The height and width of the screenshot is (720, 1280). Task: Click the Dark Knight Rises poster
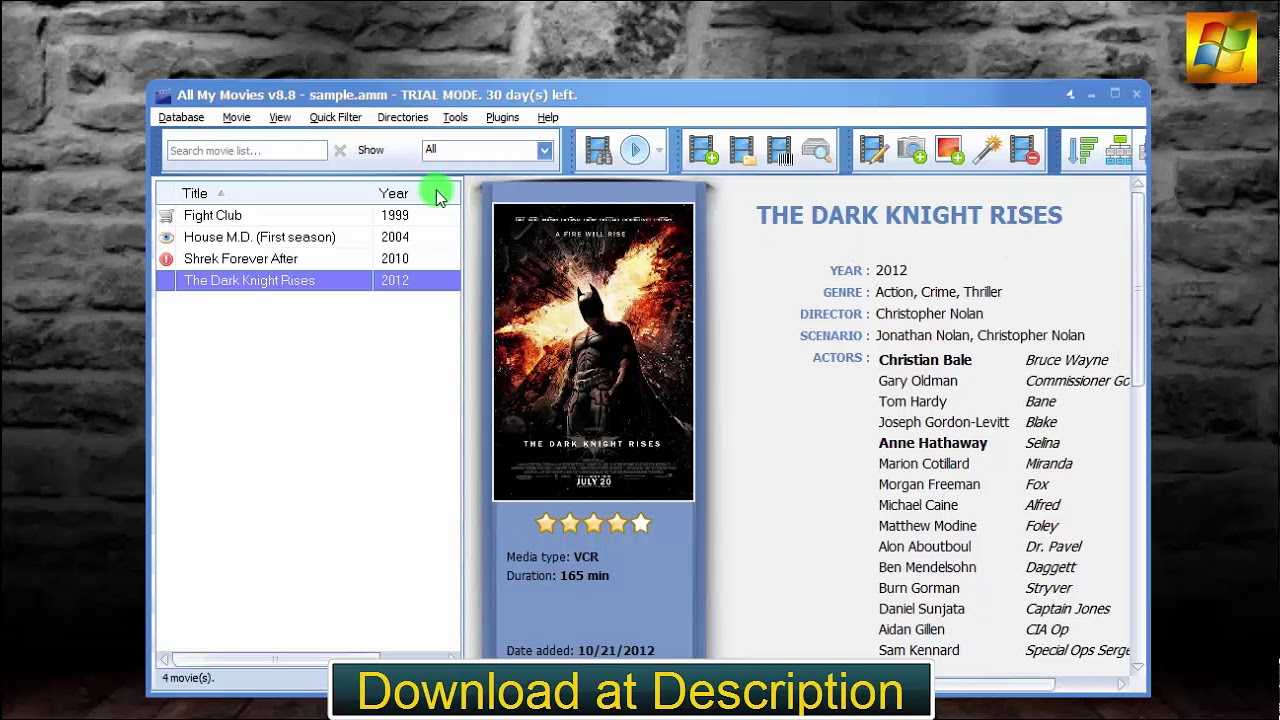[593, 351]
